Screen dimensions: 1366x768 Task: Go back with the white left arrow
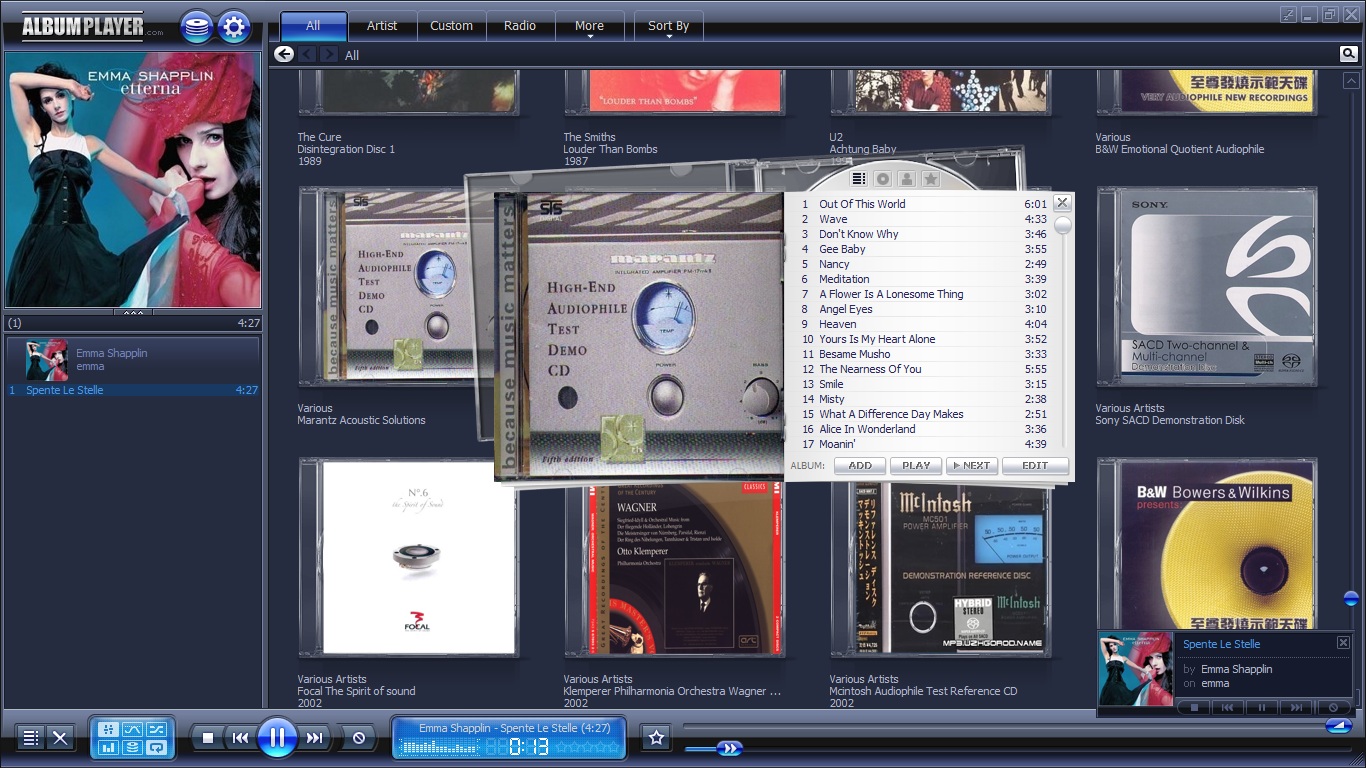[x=284, y=54]
